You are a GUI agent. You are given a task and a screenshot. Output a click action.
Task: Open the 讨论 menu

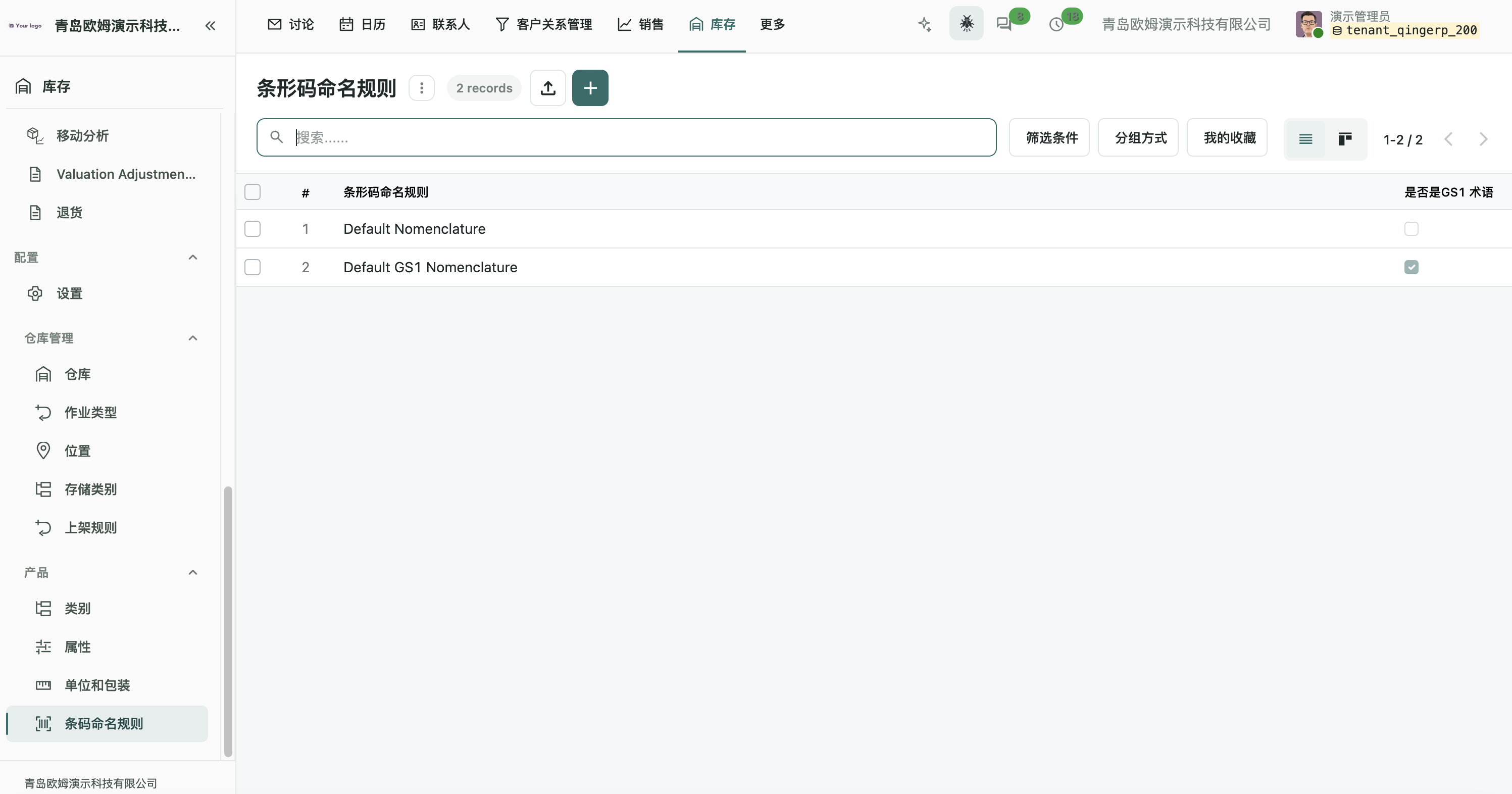290,24
